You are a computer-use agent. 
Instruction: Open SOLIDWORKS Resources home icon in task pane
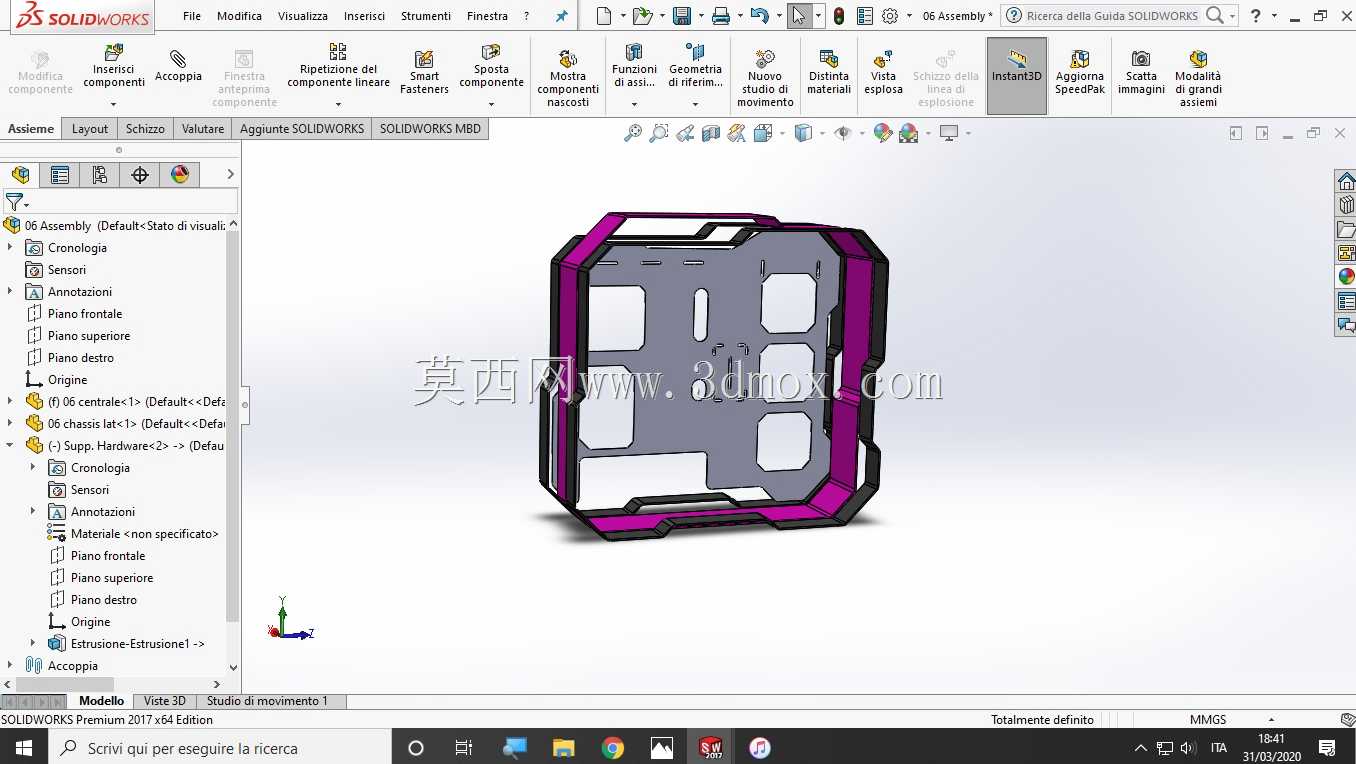[x=1346, y=181]
